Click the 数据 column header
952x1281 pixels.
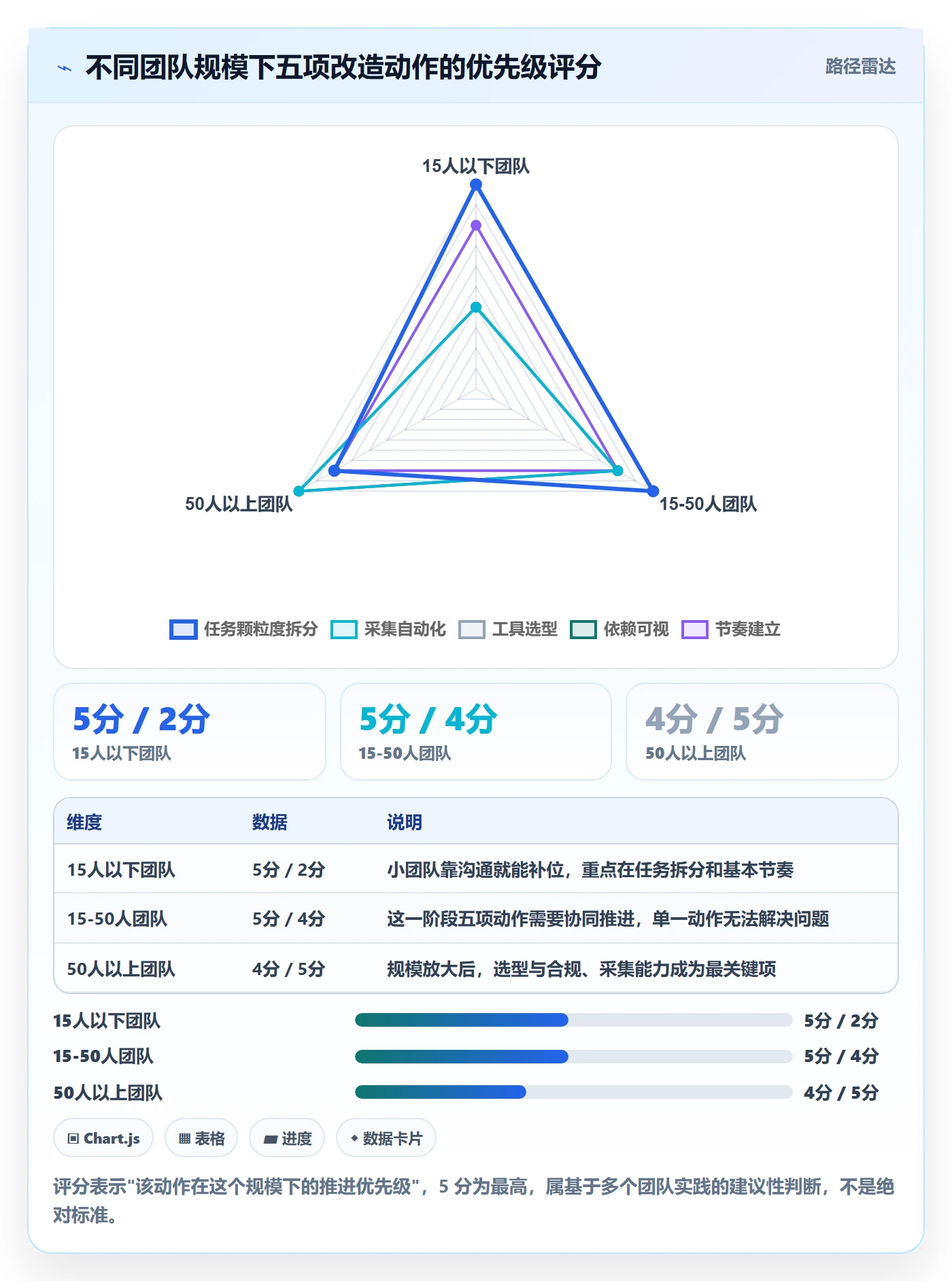click(x=270, y=822)
